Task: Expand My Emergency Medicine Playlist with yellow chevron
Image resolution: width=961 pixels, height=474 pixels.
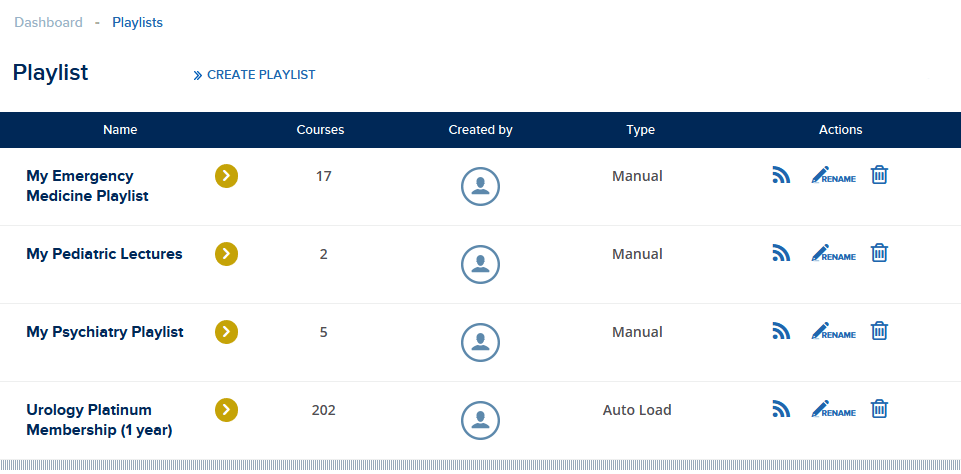Action: click(226, 176)
